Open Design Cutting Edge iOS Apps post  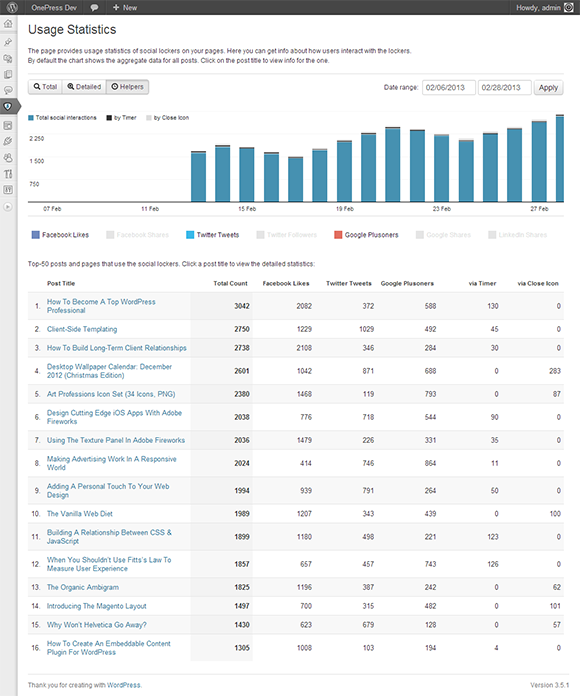pyautogui.click(x=114, y=417)
